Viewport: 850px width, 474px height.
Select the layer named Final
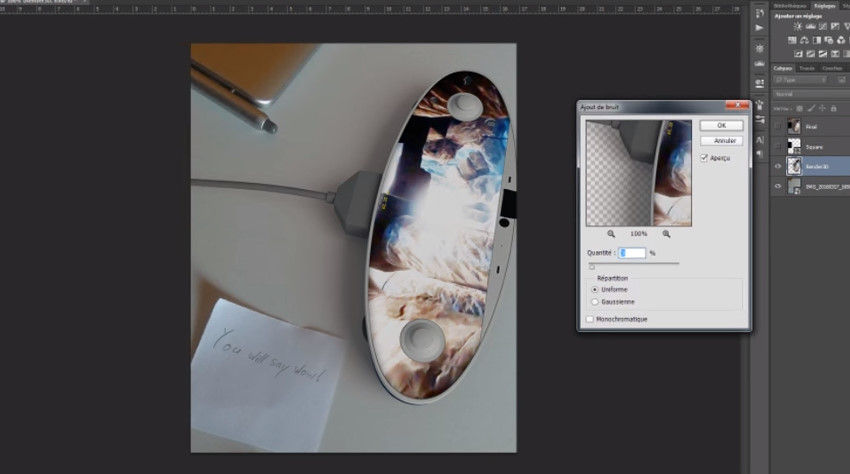(x=811, y=127)
